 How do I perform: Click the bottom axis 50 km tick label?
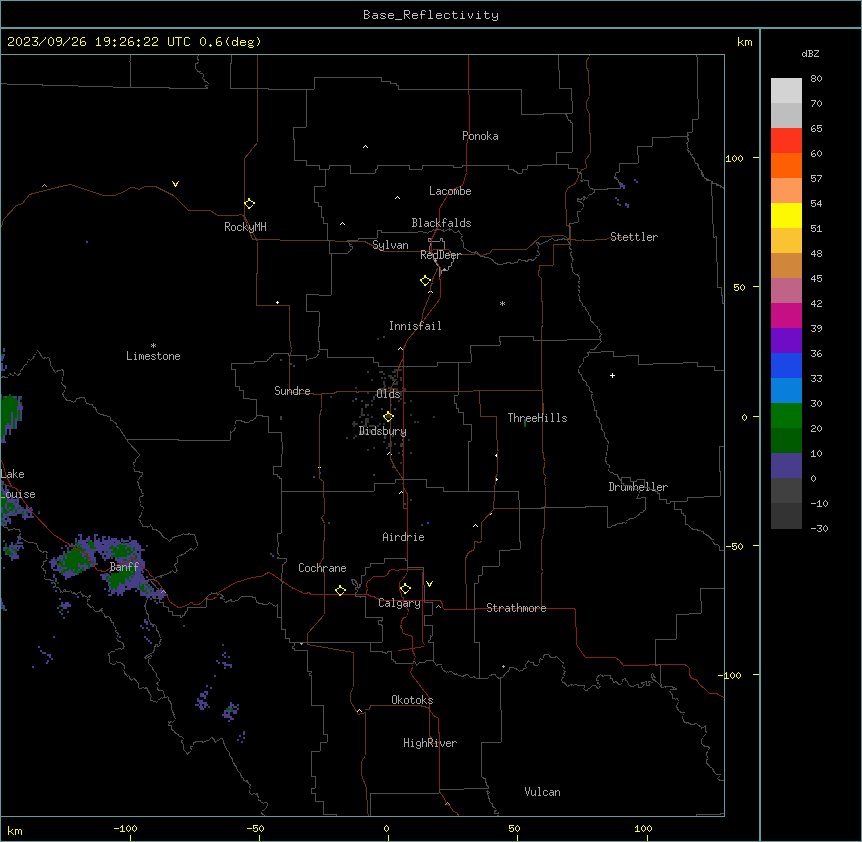click(514, 828)
